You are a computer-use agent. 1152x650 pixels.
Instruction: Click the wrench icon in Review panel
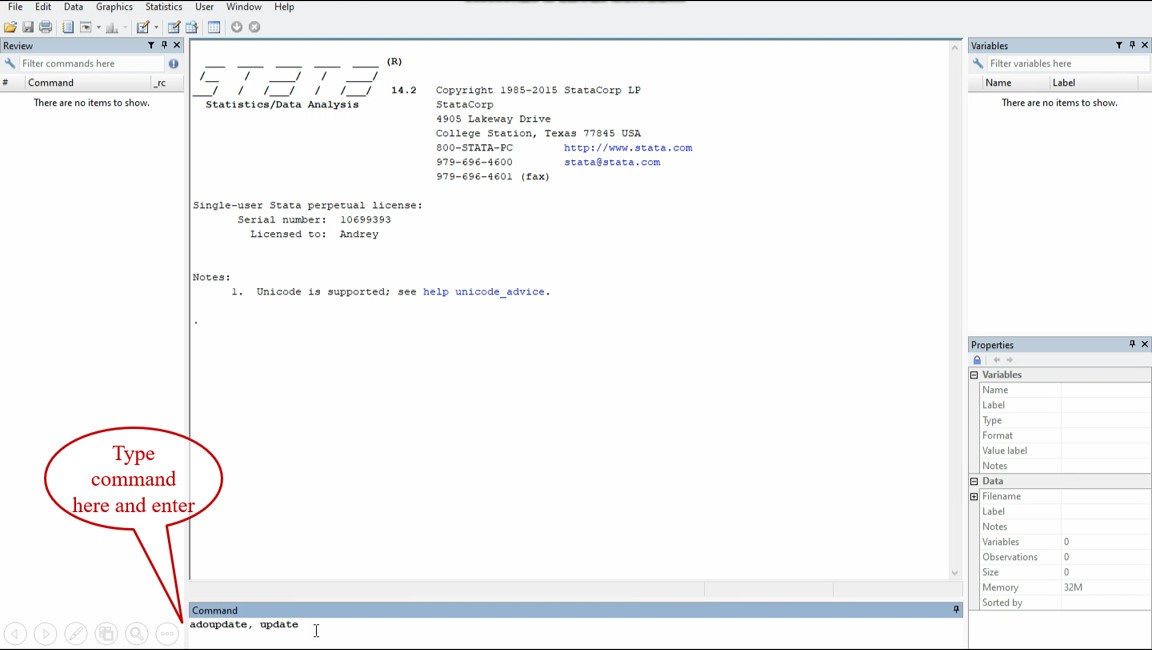click(10, 64)
